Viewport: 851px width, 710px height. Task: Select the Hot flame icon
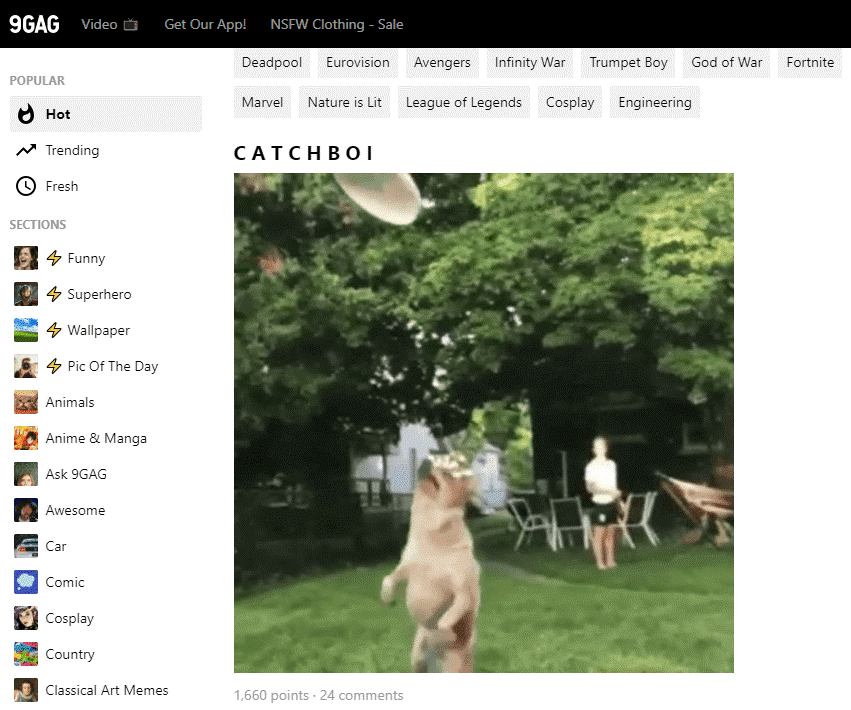(26, 114)
